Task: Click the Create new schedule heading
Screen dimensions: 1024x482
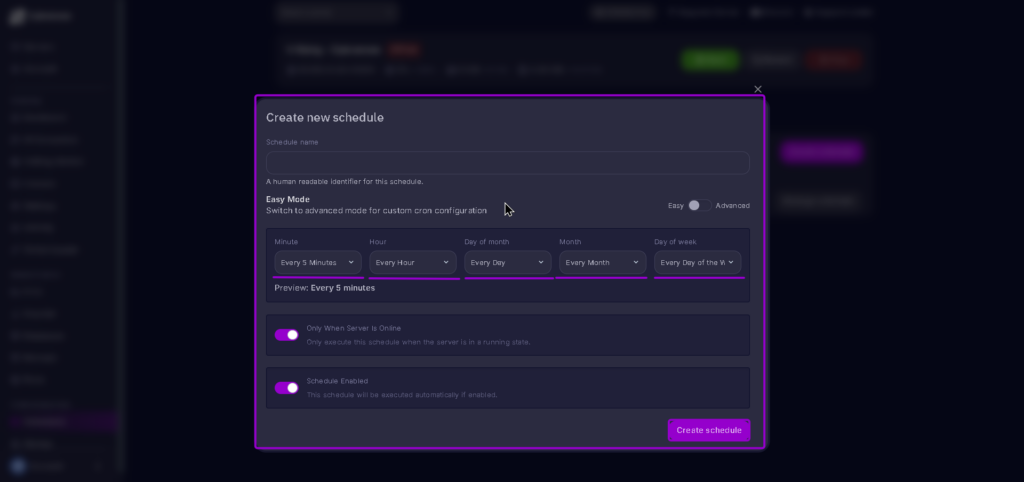Action: [325, 118]
